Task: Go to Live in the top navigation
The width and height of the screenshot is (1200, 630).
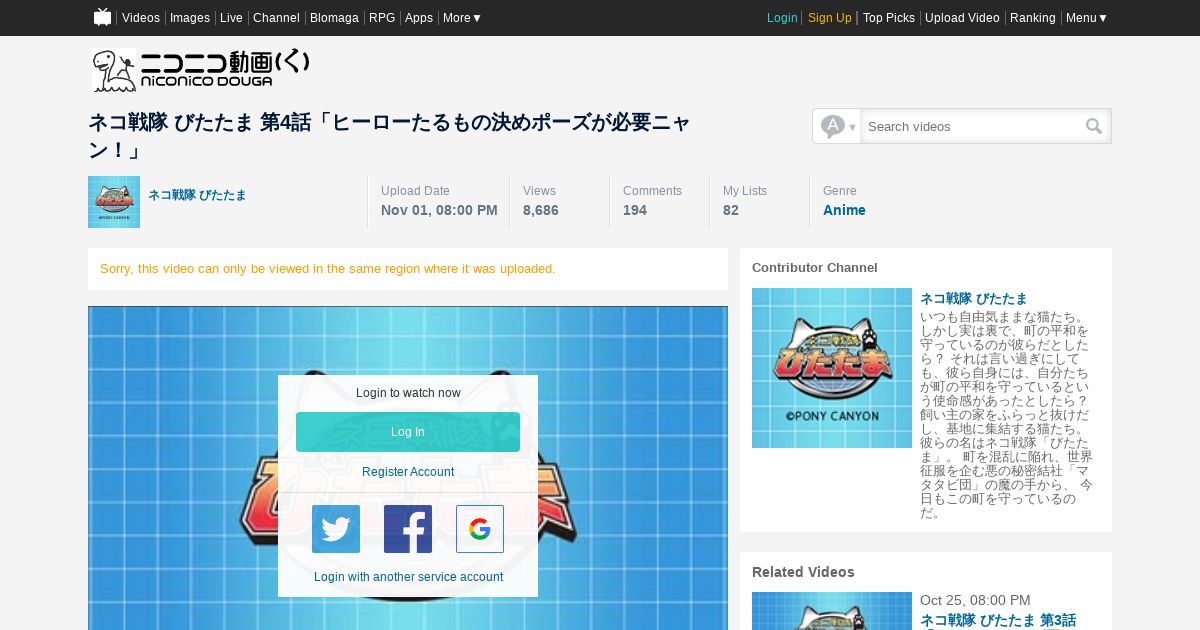Action: click(x=231, y=18)
